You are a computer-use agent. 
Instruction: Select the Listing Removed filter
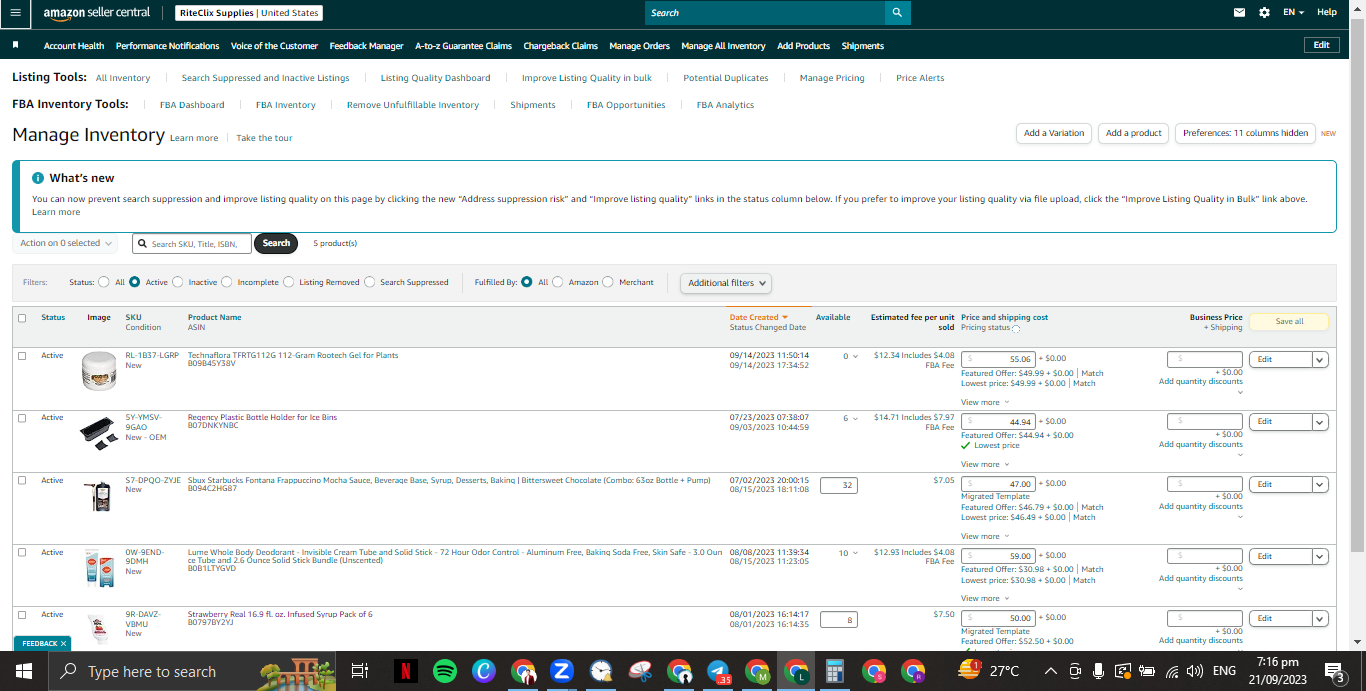[289, 282]
